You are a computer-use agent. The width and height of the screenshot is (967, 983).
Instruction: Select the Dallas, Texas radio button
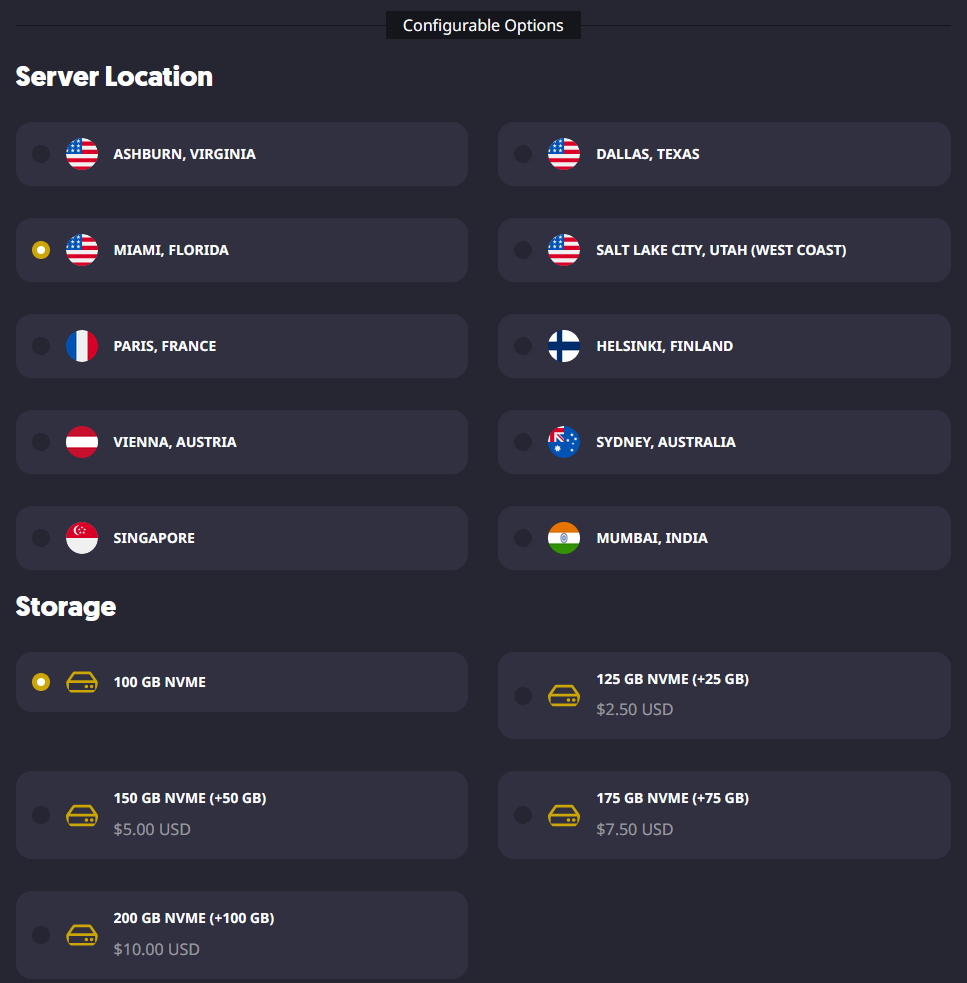pos(523,154)
